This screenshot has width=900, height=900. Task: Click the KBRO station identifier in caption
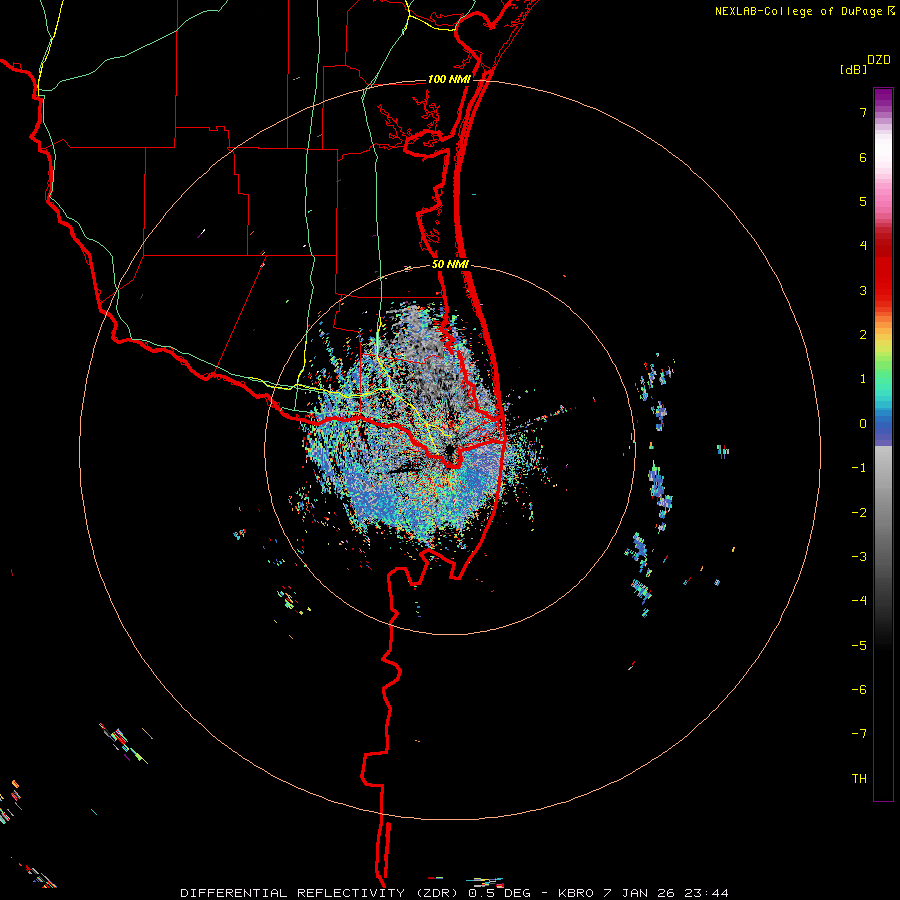pyautogui.click(x=576, y=893)
